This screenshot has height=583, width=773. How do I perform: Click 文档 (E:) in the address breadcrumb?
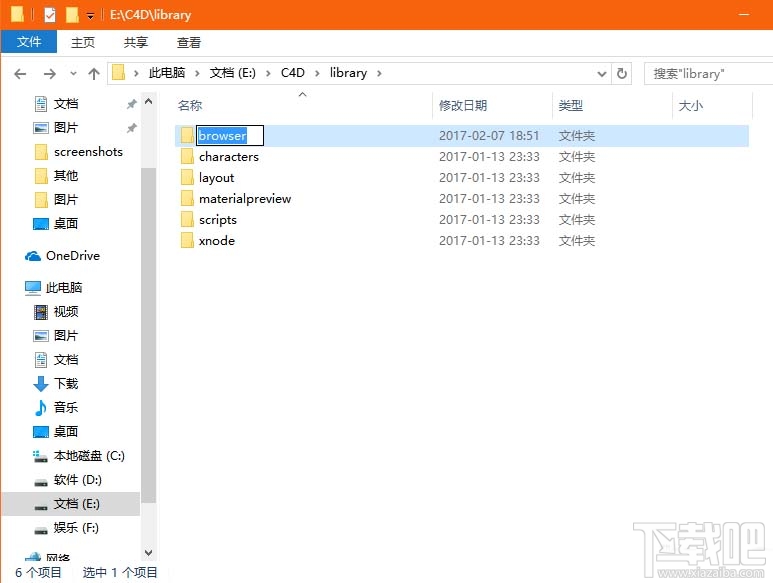(x=232, y=73)
